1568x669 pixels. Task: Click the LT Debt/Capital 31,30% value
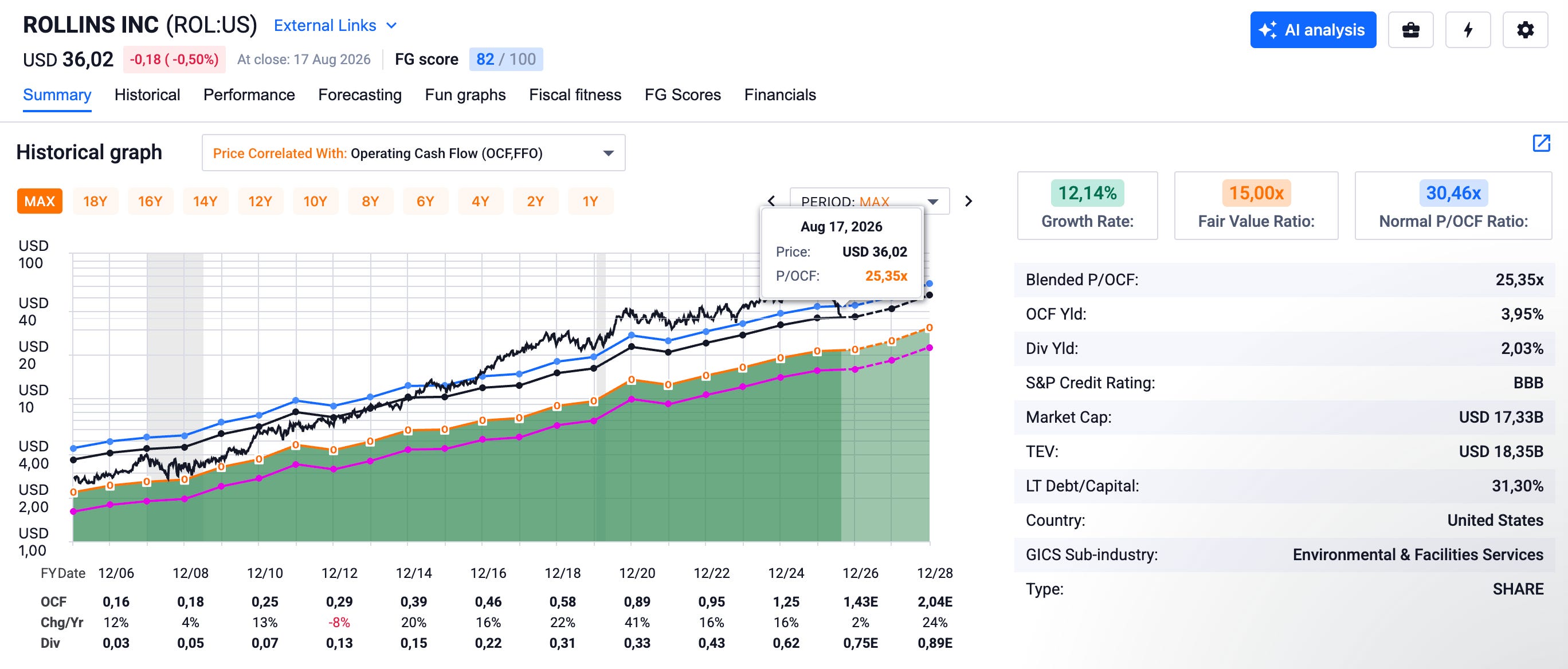(1518, 486)
